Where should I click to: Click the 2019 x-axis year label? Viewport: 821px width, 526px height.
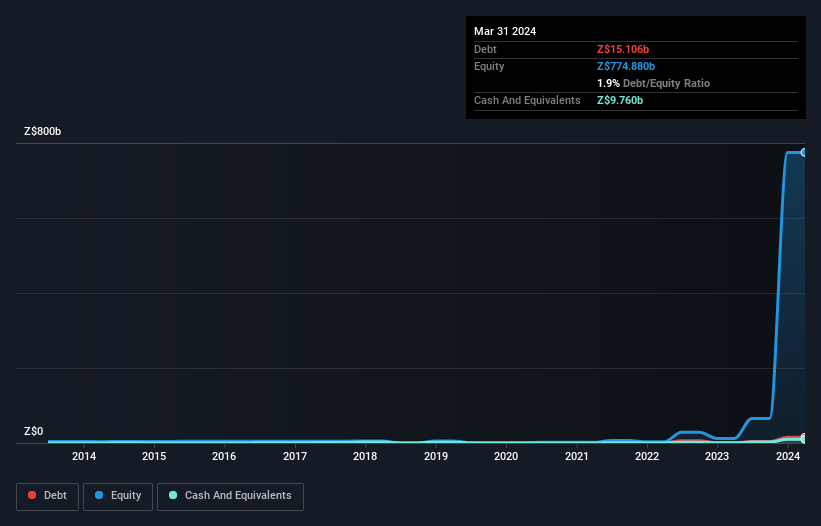pos(436,456)
